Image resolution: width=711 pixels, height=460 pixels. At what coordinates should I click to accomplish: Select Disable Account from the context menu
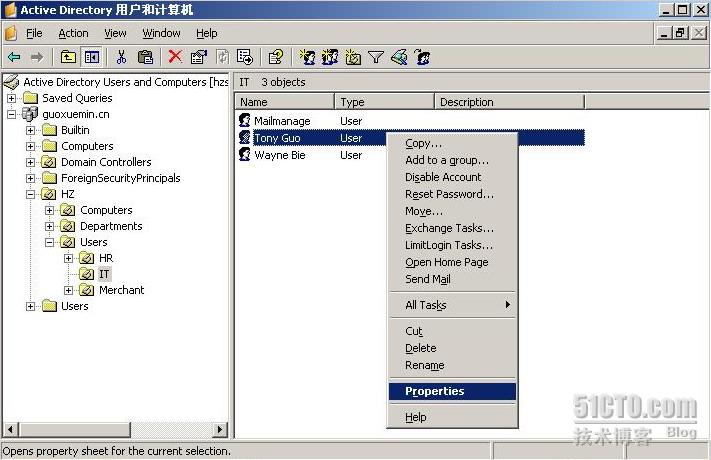click(x=453, y=177)
